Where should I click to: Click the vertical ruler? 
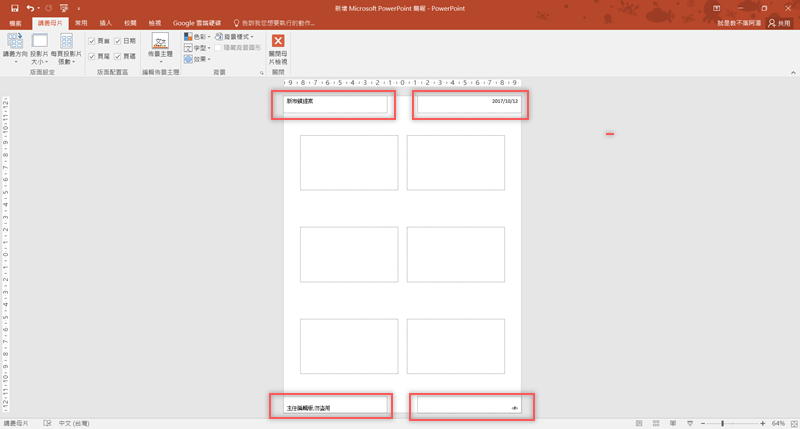tap(6, 255)
